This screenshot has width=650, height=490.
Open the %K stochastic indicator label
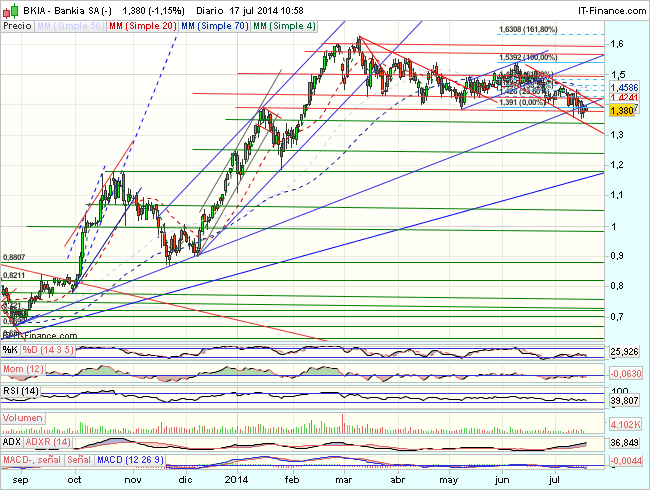point(11,348)
